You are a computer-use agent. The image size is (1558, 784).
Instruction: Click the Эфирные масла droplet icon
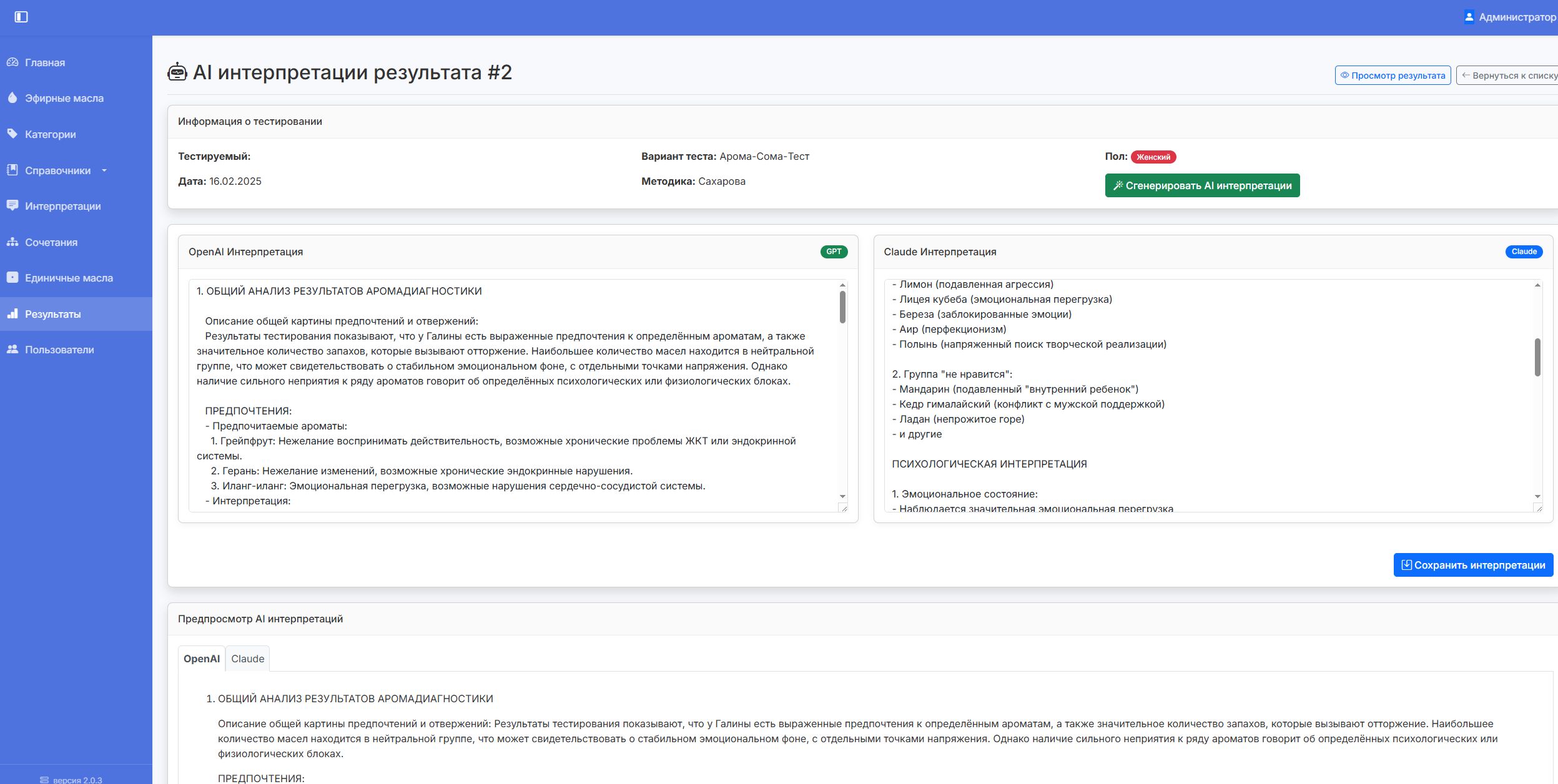pos(12,98)
